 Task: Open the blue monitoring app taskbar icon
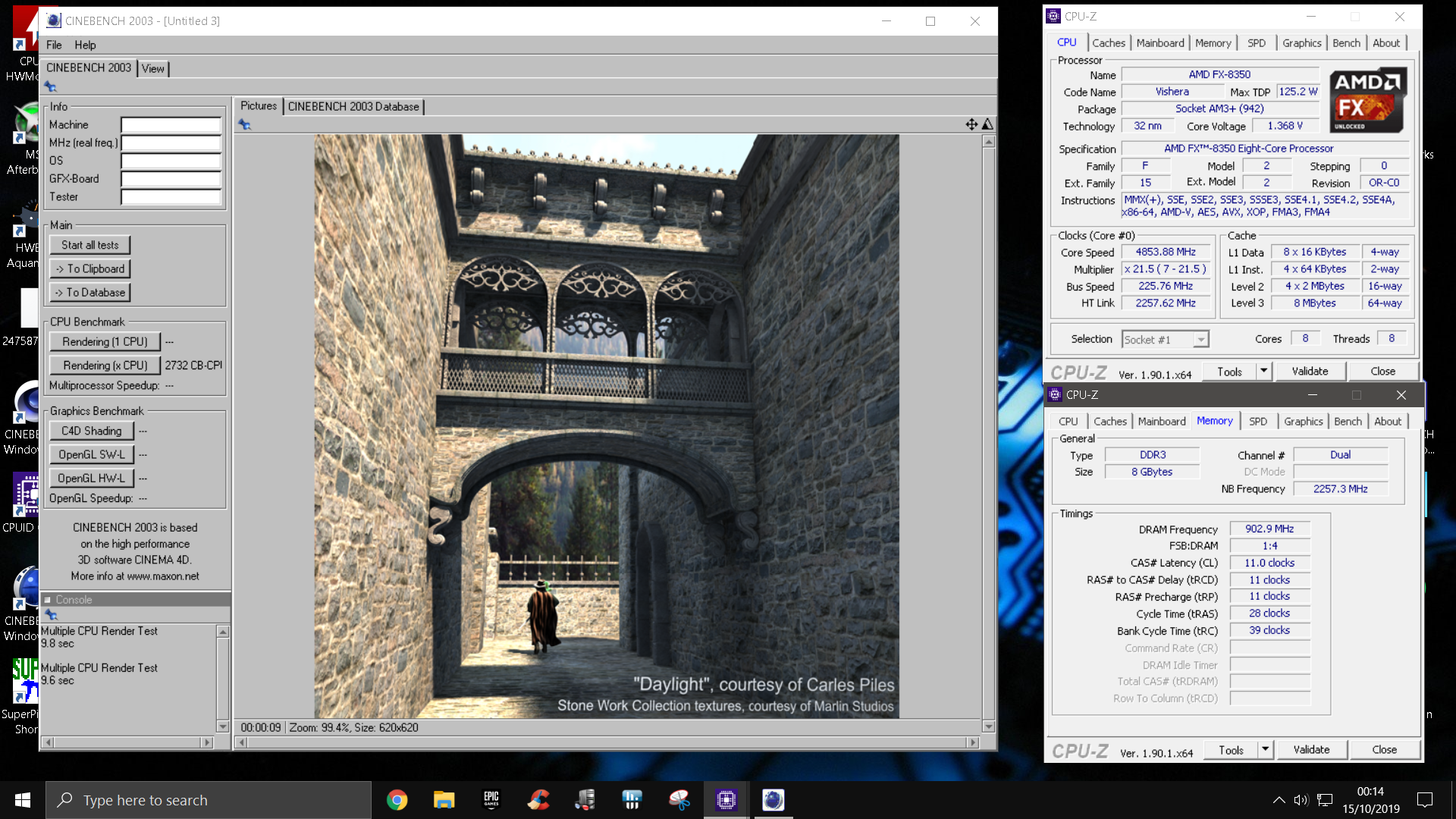click(x=632, y=800)
